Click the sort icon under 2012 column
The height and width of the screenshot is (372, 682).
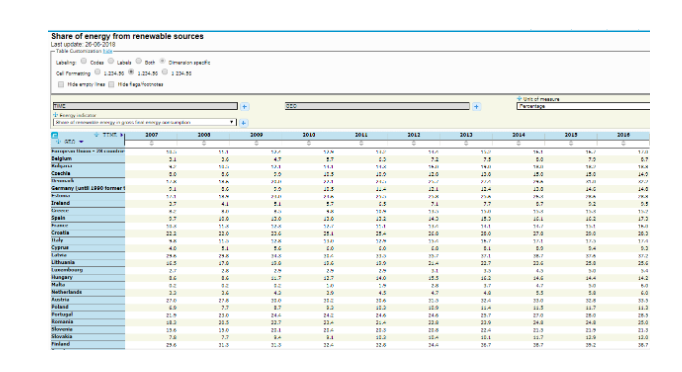tap(414, 143)
